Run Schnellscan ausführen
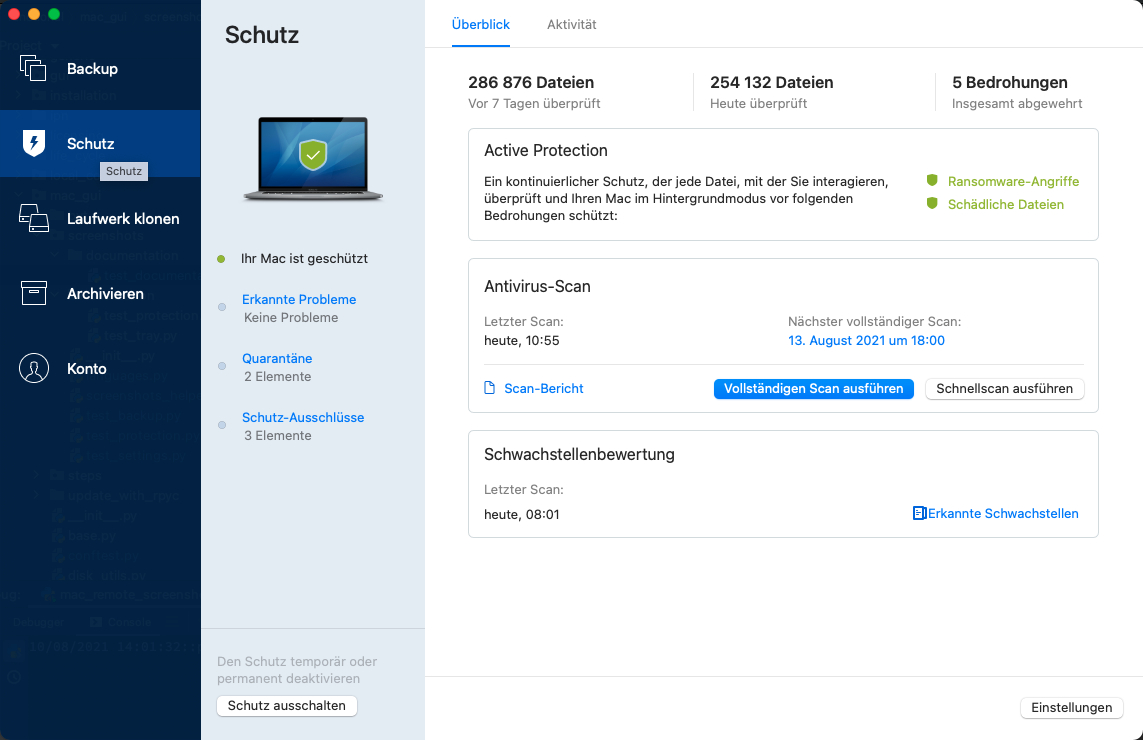 click(x=1004, y=389)
